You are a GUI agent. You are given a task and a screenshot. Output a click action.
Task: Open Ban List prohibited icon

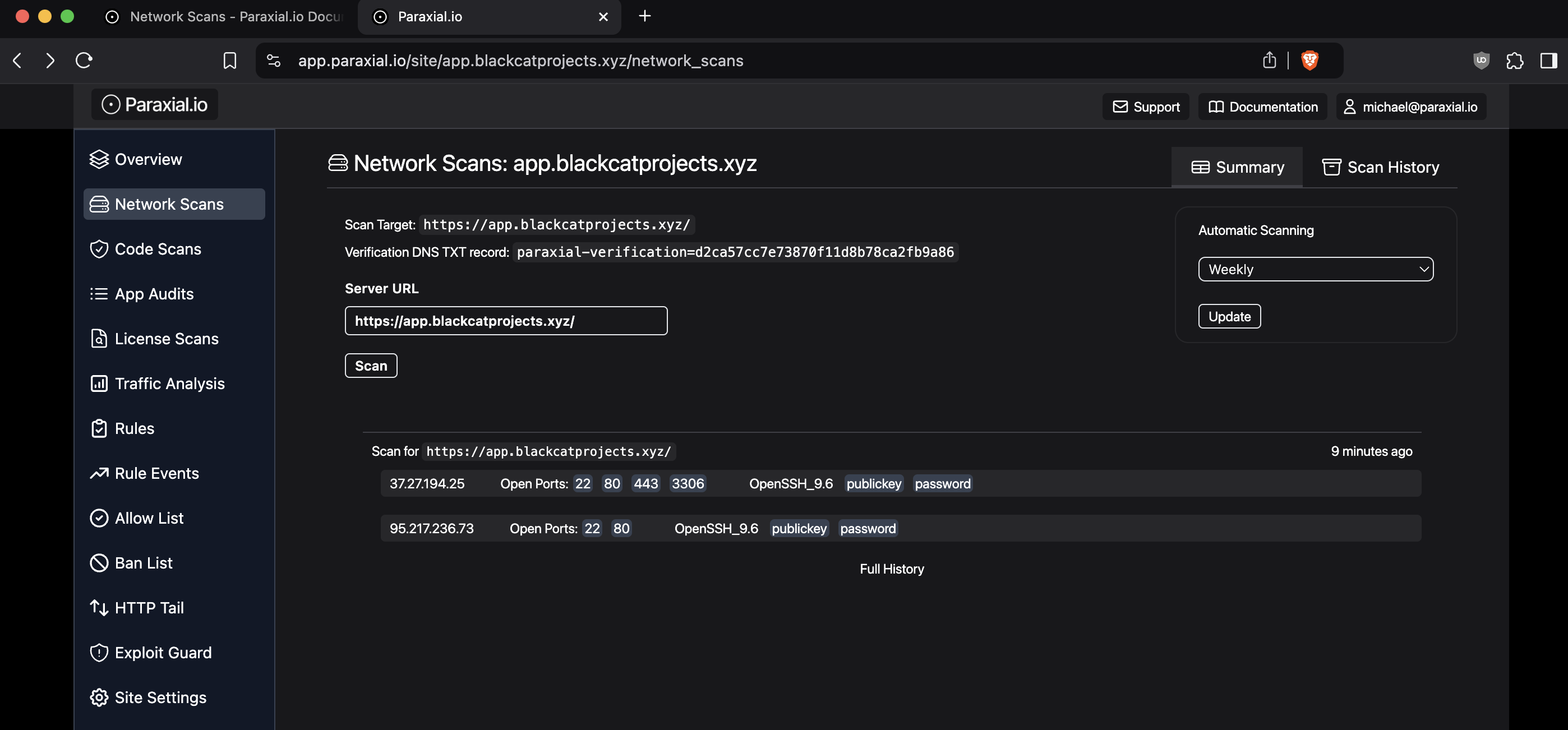coord(99,563)
